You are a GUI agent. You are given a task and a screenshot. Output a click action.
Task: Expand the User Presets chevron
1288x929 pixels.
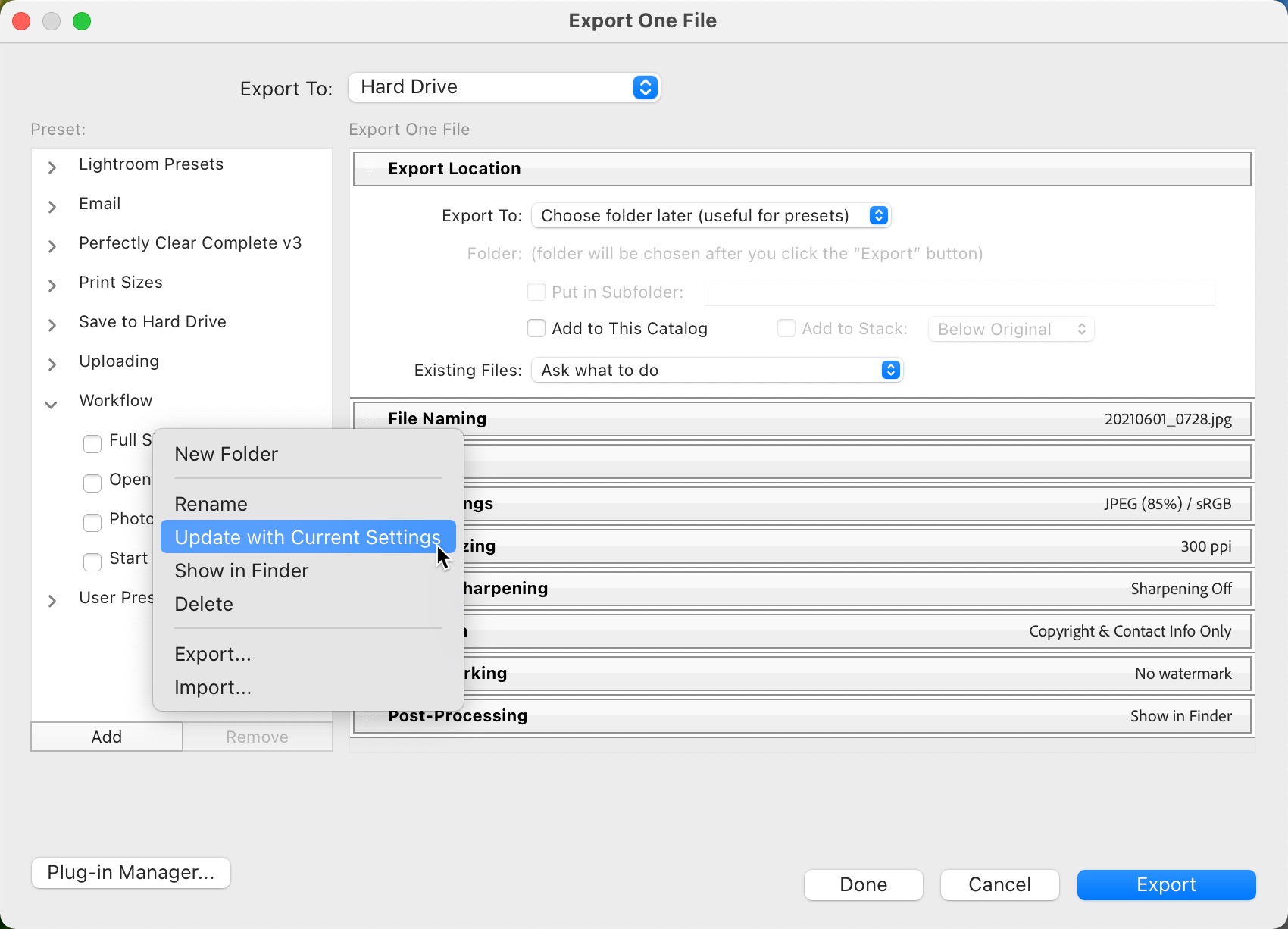(52, 601)
